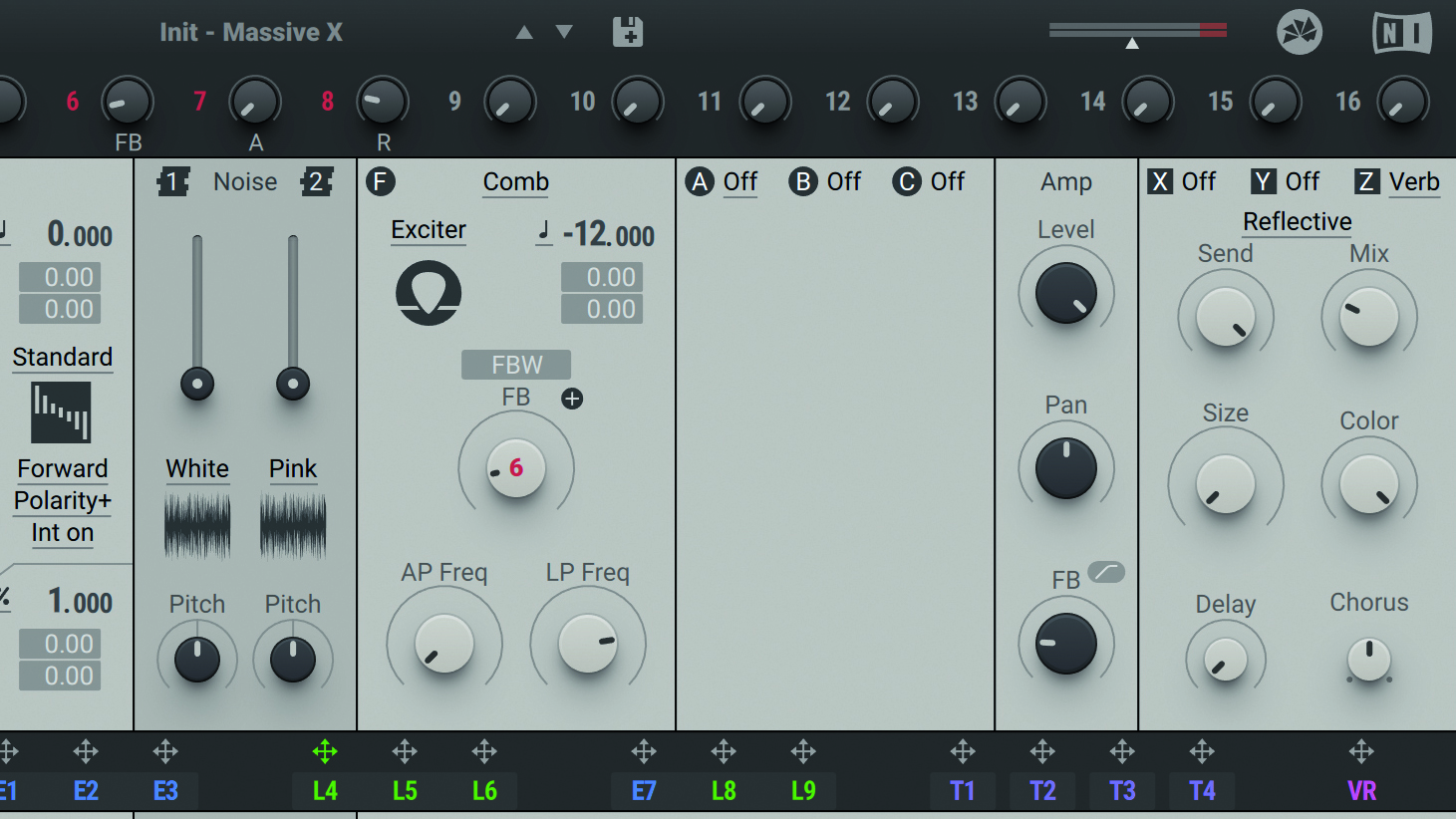Screen dimensions: 1456x819
Task: Toggle stereo effect Y on/off
Action: (x=1264, y=181)
